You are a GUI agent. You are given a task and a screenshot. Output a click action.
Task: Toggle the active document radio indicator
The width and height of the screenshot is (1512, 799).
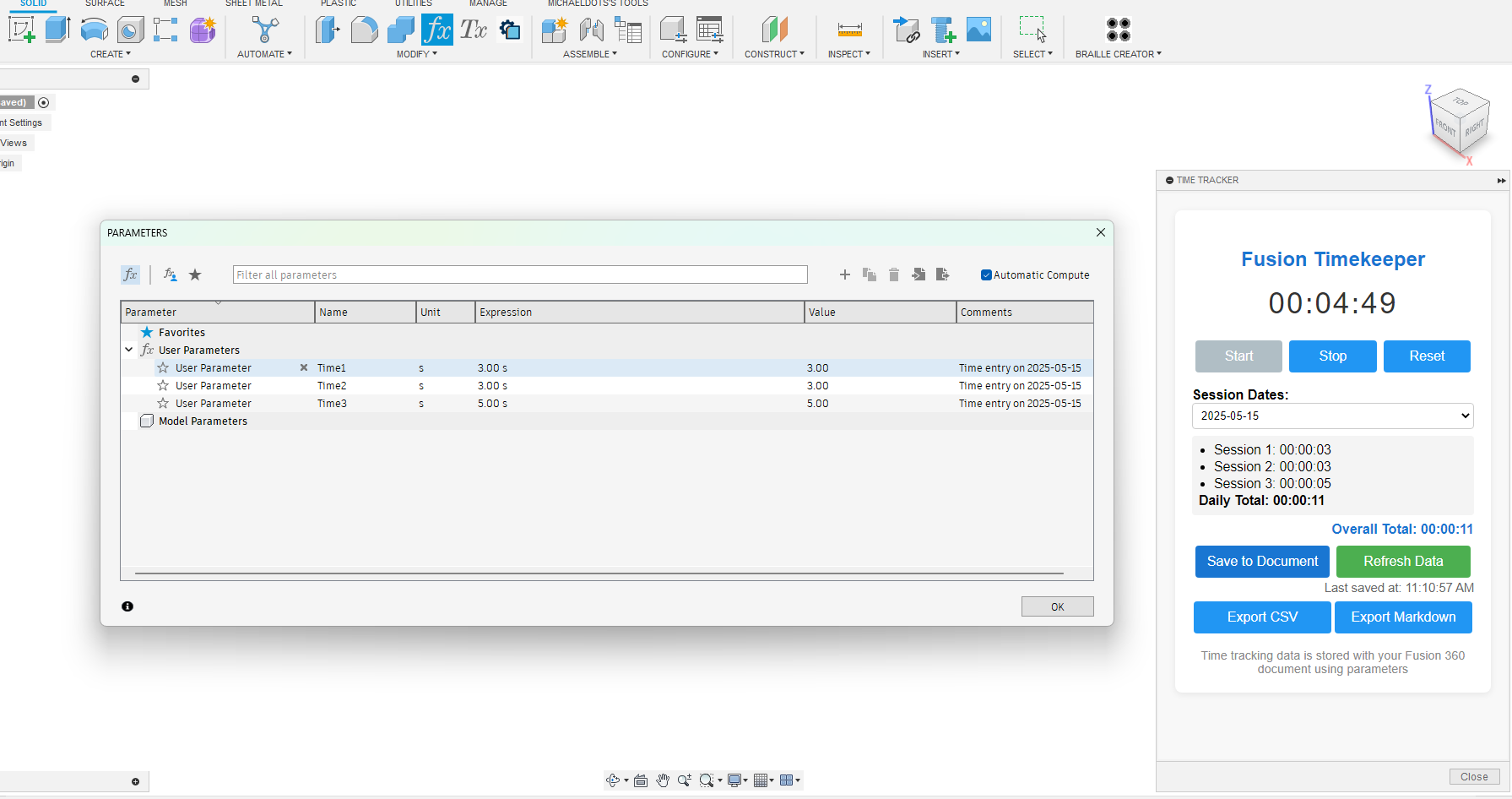point(44,102)
